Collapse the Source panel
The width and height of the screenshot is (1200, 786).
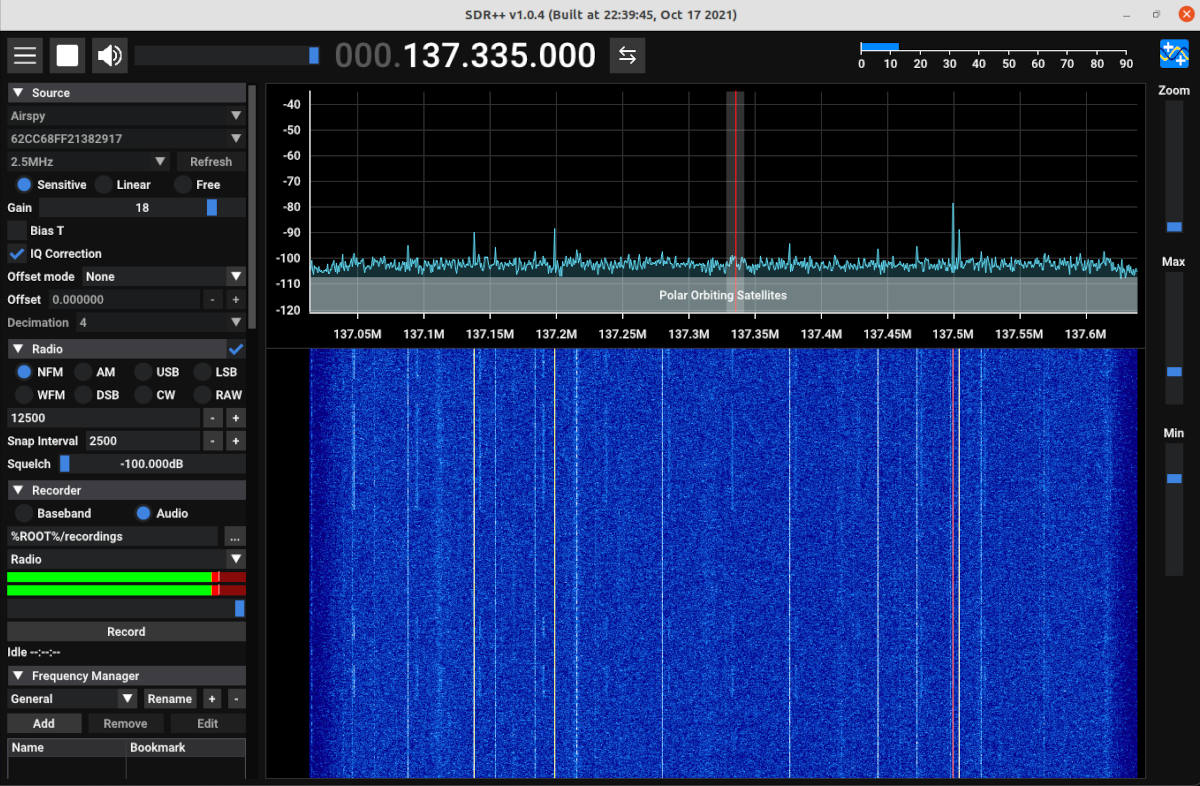(17, 92)
